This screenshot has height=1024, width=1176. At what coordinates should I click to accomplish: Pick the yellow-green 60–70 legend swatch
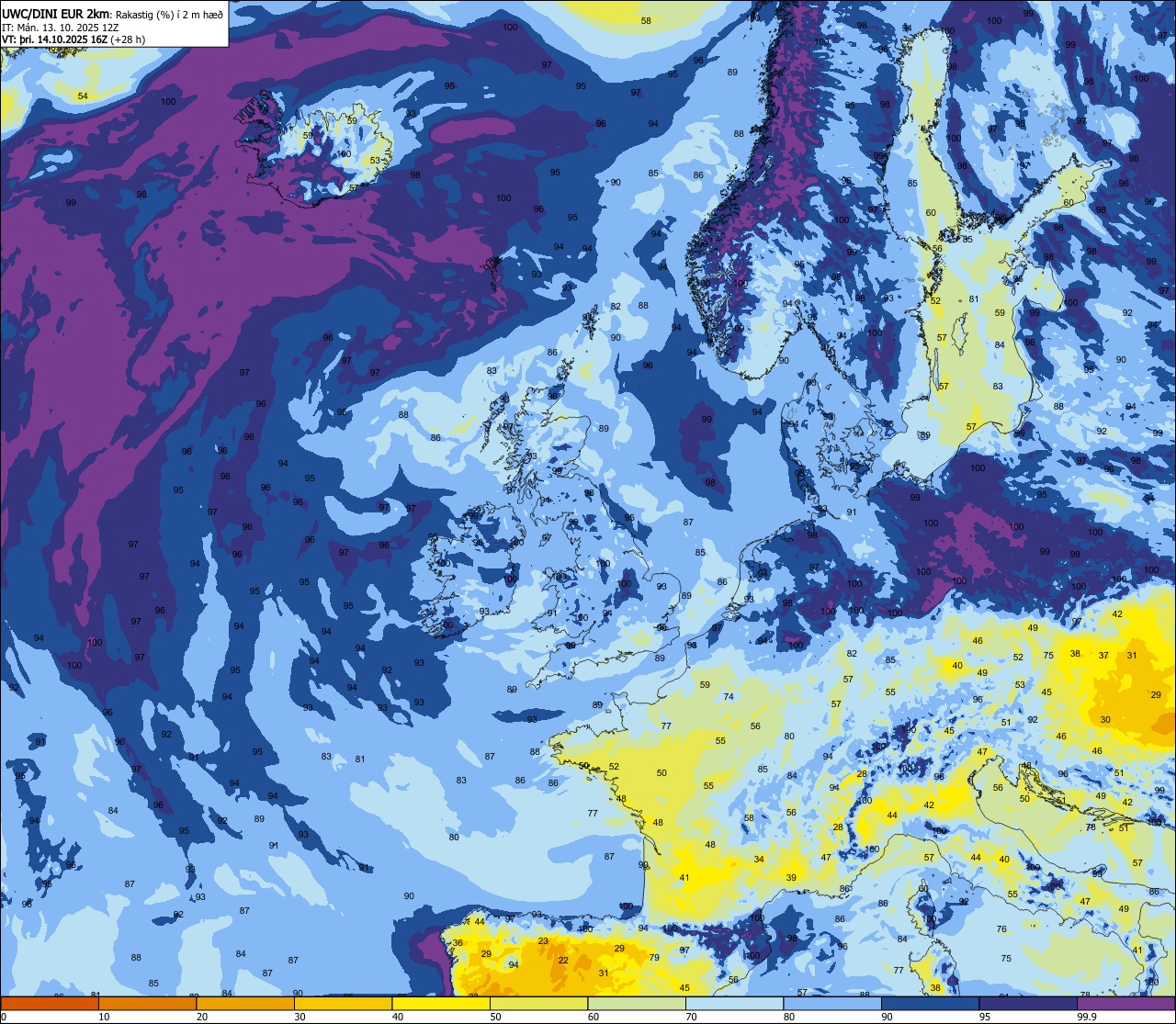click(x=637, y=1003)
